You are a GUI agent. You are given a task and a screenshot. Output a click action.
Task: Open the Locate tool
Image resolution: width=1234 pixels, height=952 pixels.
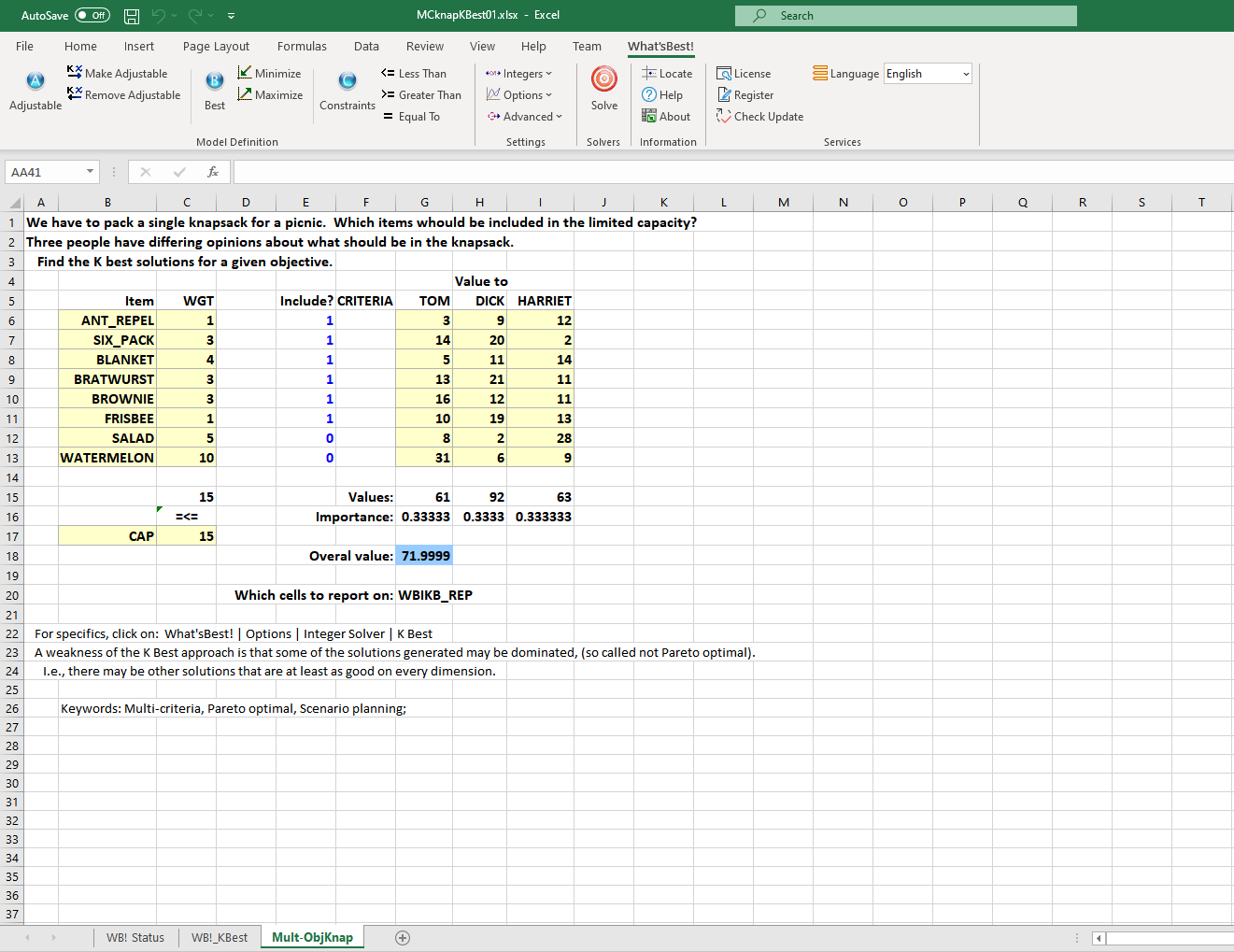[x=667, y=73]
